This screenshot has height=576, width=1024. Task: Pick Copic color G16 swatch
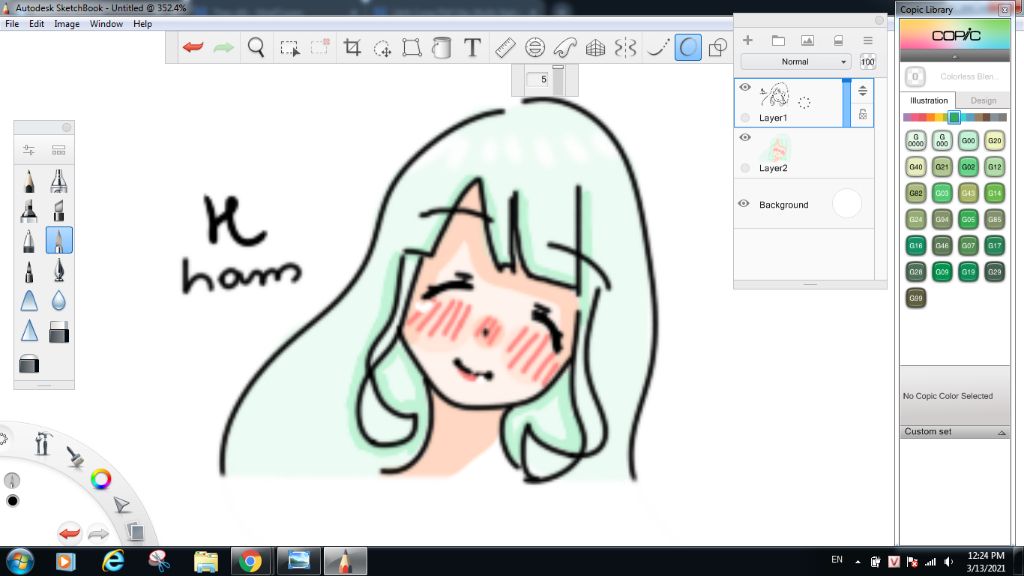pyautogui.click(x=916, y=246)
